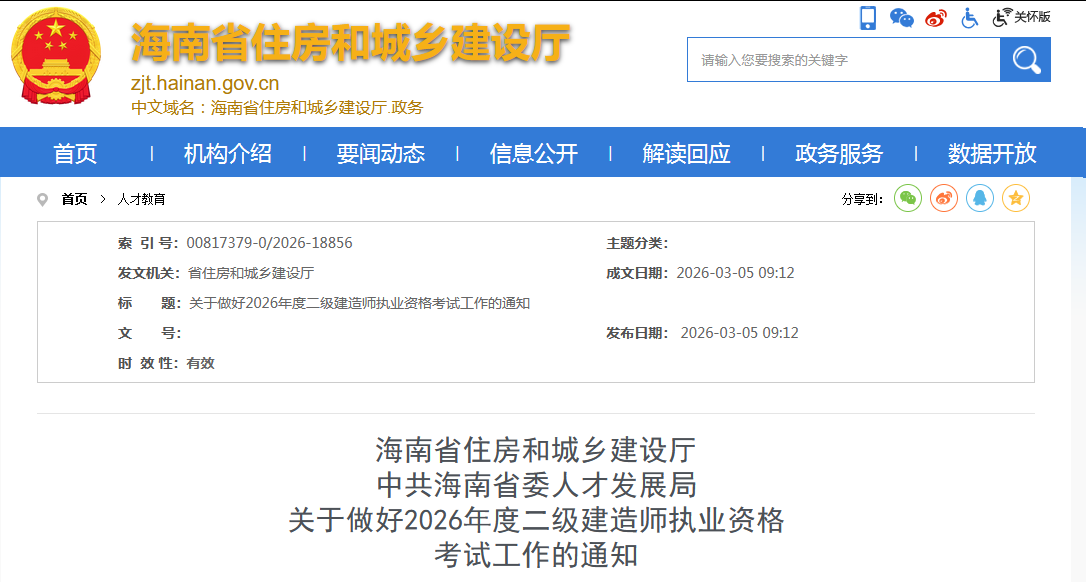Share article to WeChat via green share icon
Screen dimensions: 1086x582
pyautogui.click(x=907, y=198)
